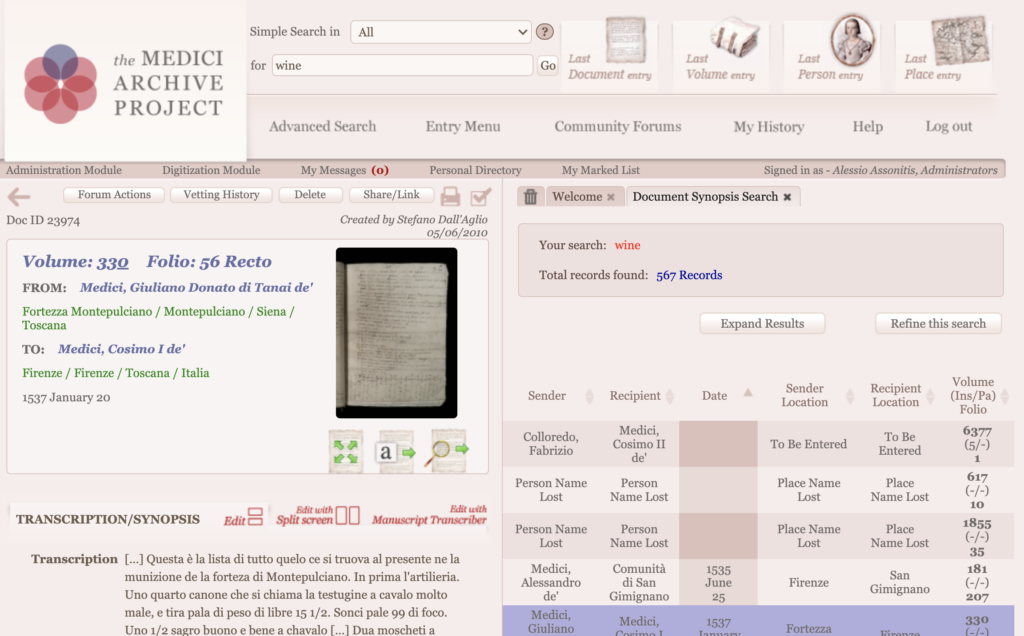
Task: Open the Volume 330 link
Action: (x=112, y=262)
